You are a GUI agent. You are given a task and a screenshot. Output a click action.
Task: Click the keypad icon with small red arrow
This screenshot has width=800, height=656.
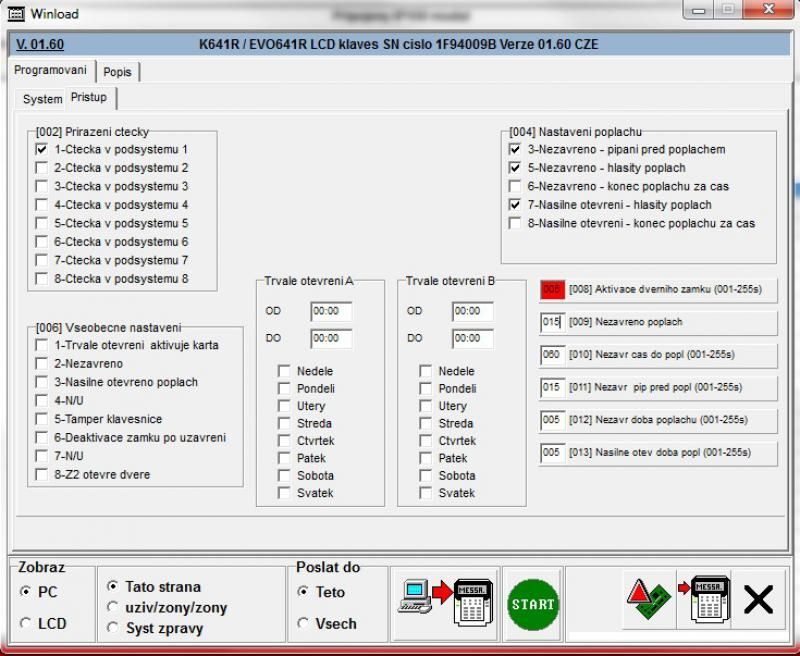click(x=705, y=602)
